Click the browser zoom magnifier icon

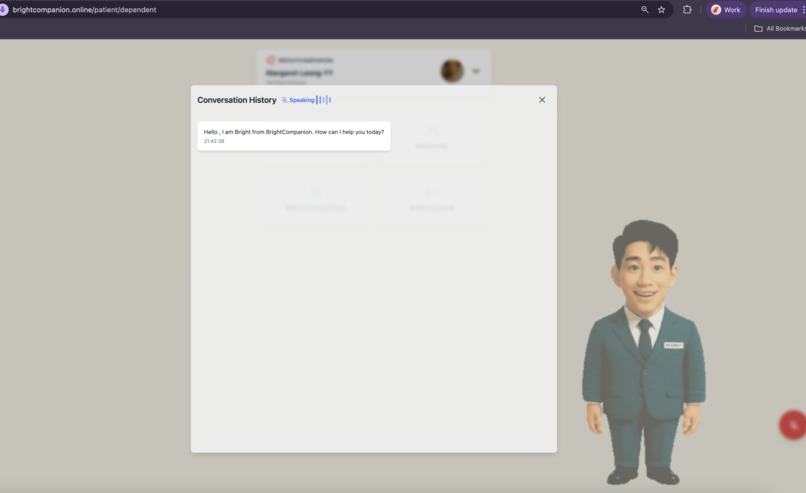[645, 10]
